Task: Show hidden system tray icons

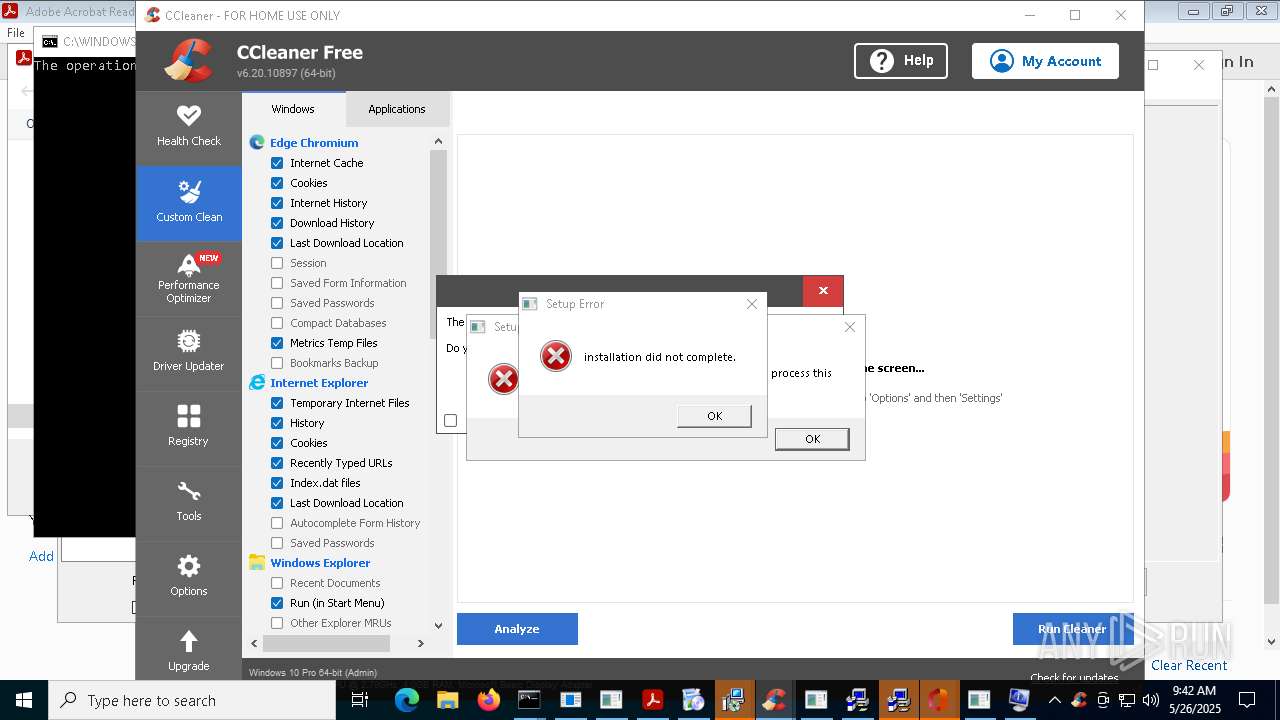Action: [x=1054, y=700]
